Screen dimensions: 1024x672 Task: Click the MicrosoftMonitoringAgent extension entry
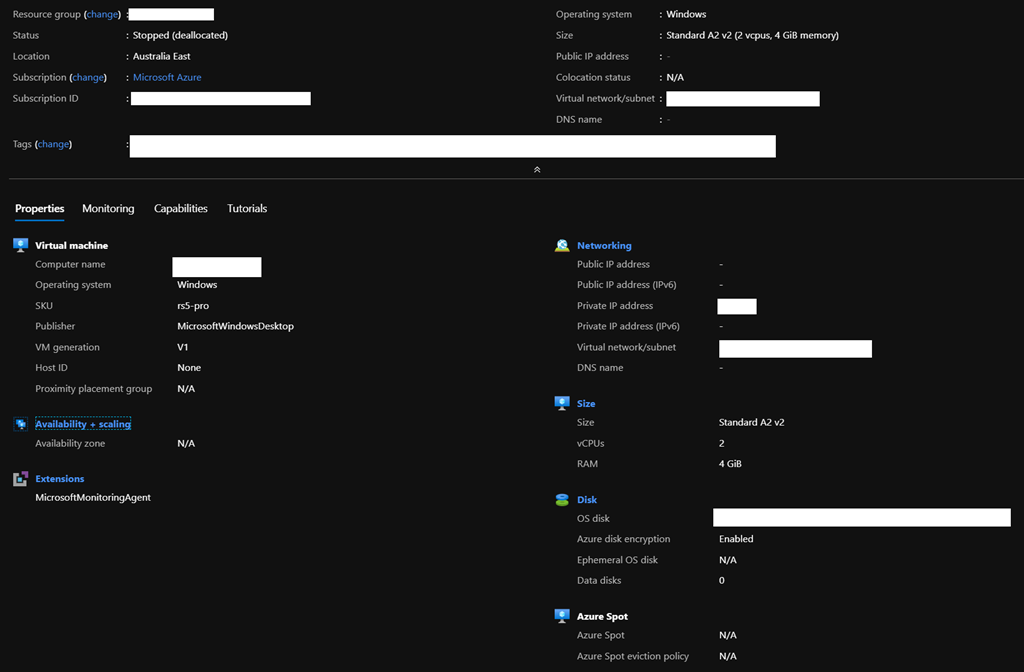pos(93,497)
